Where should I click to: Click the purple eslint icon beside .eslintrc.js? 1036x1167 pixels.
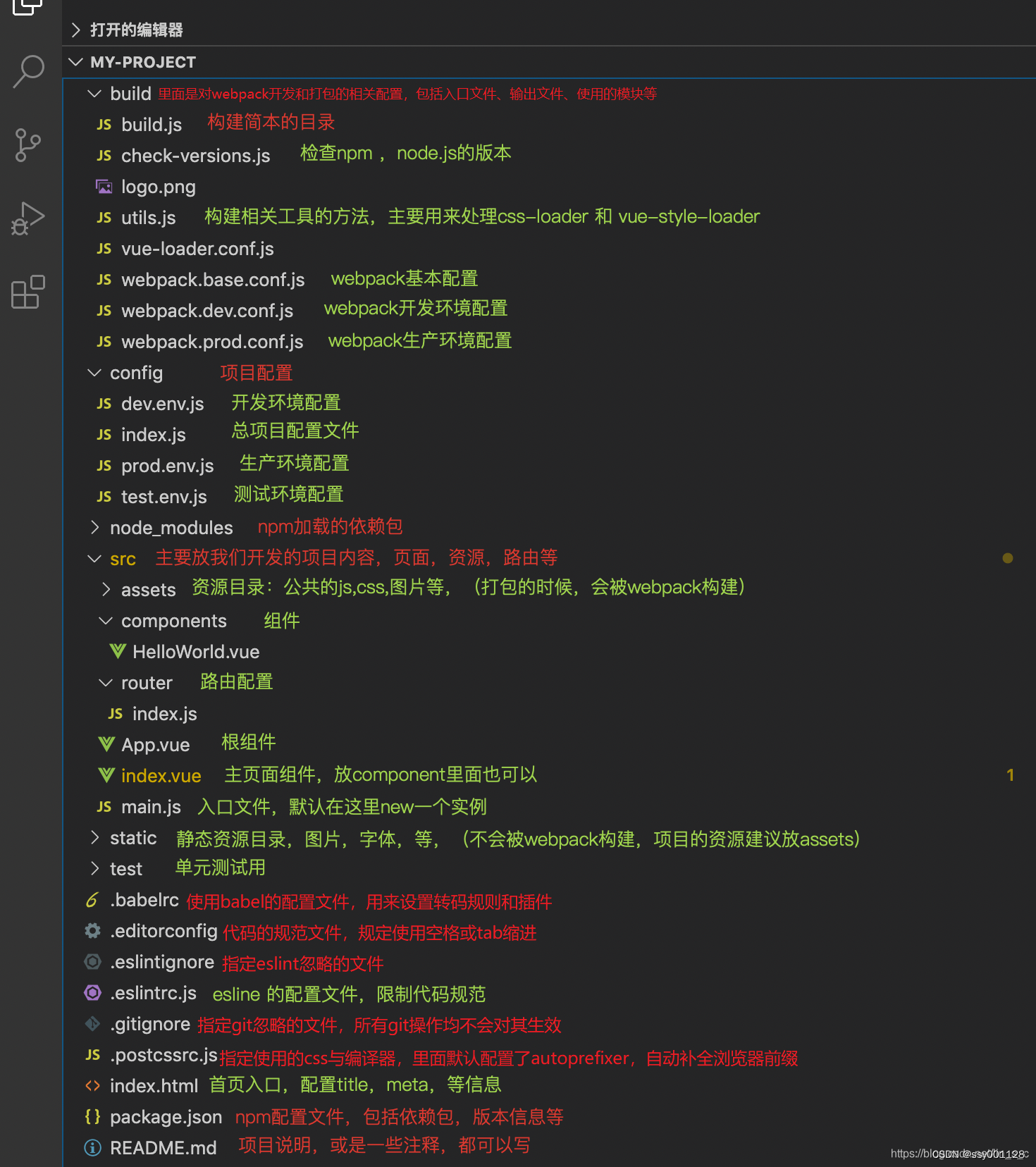click(92, 993)
